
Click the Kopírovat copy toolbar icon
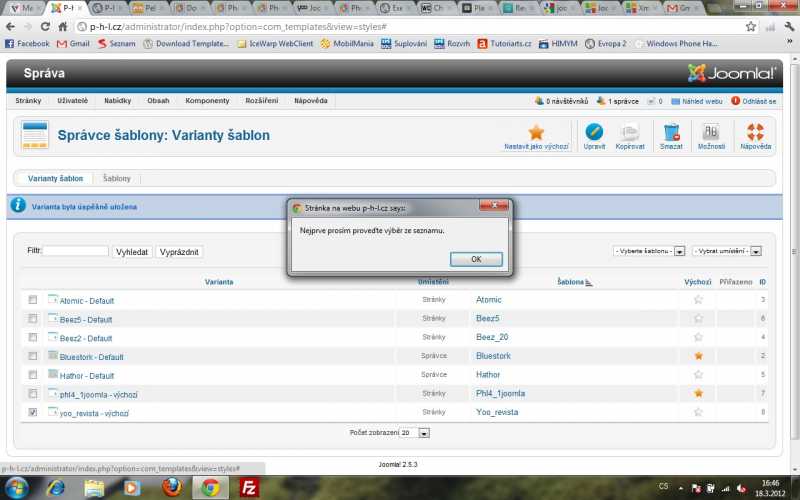pyautogui.click(x=629, y=132)
